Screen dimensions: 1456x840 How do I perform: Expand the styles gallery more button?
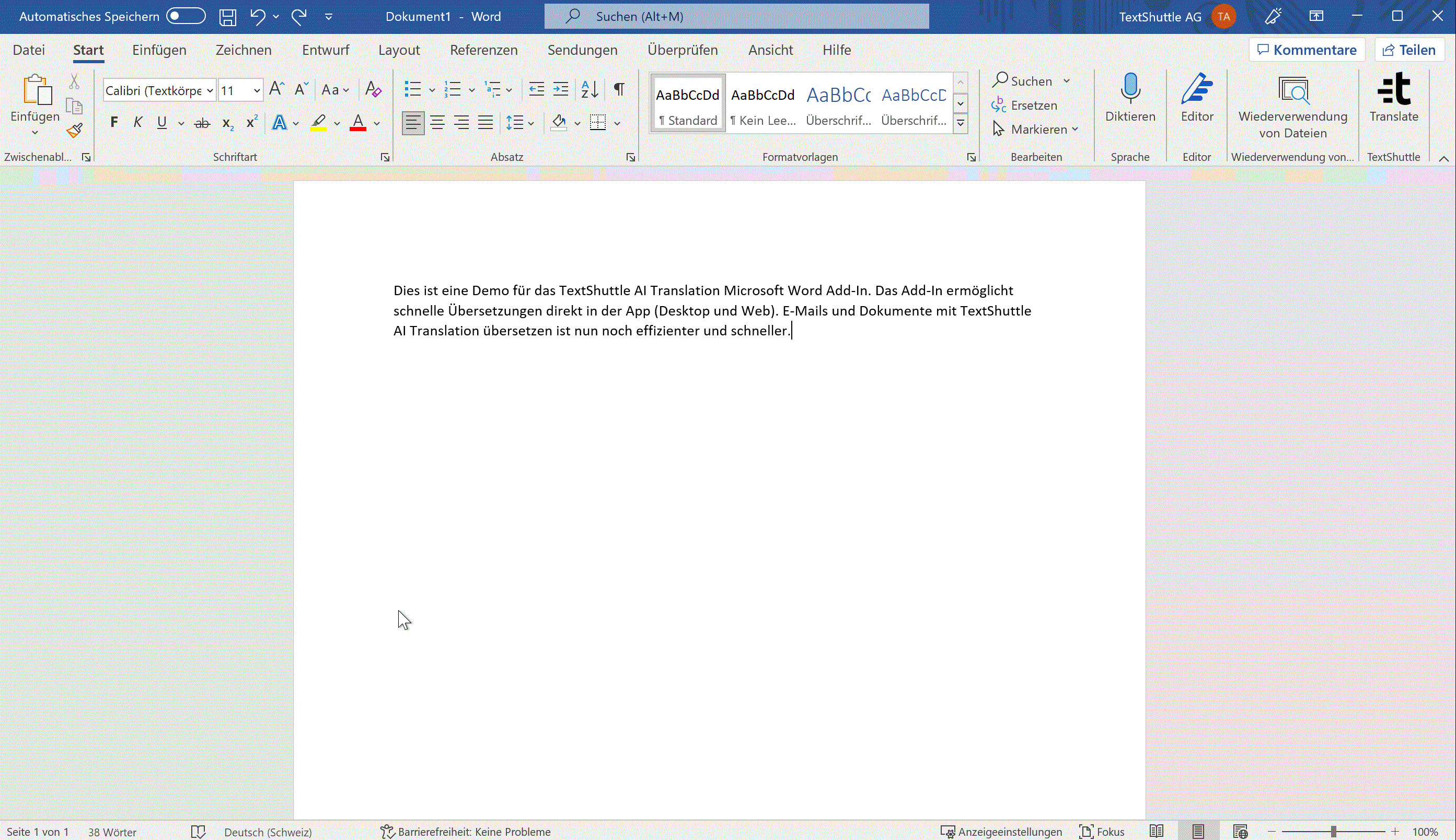[960, 123]
